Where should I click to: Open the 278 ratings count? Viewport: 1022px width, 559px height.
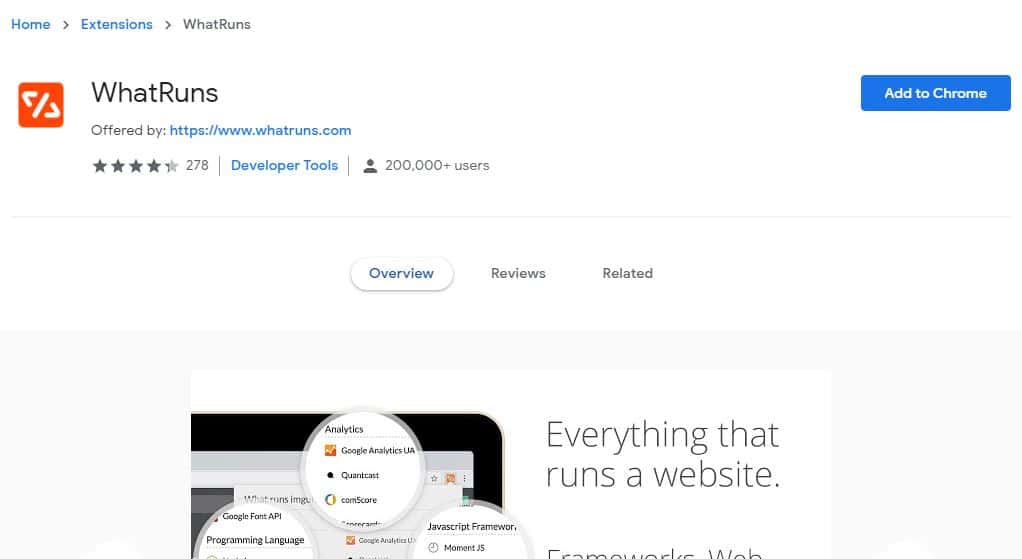click(x=197, y=165)
